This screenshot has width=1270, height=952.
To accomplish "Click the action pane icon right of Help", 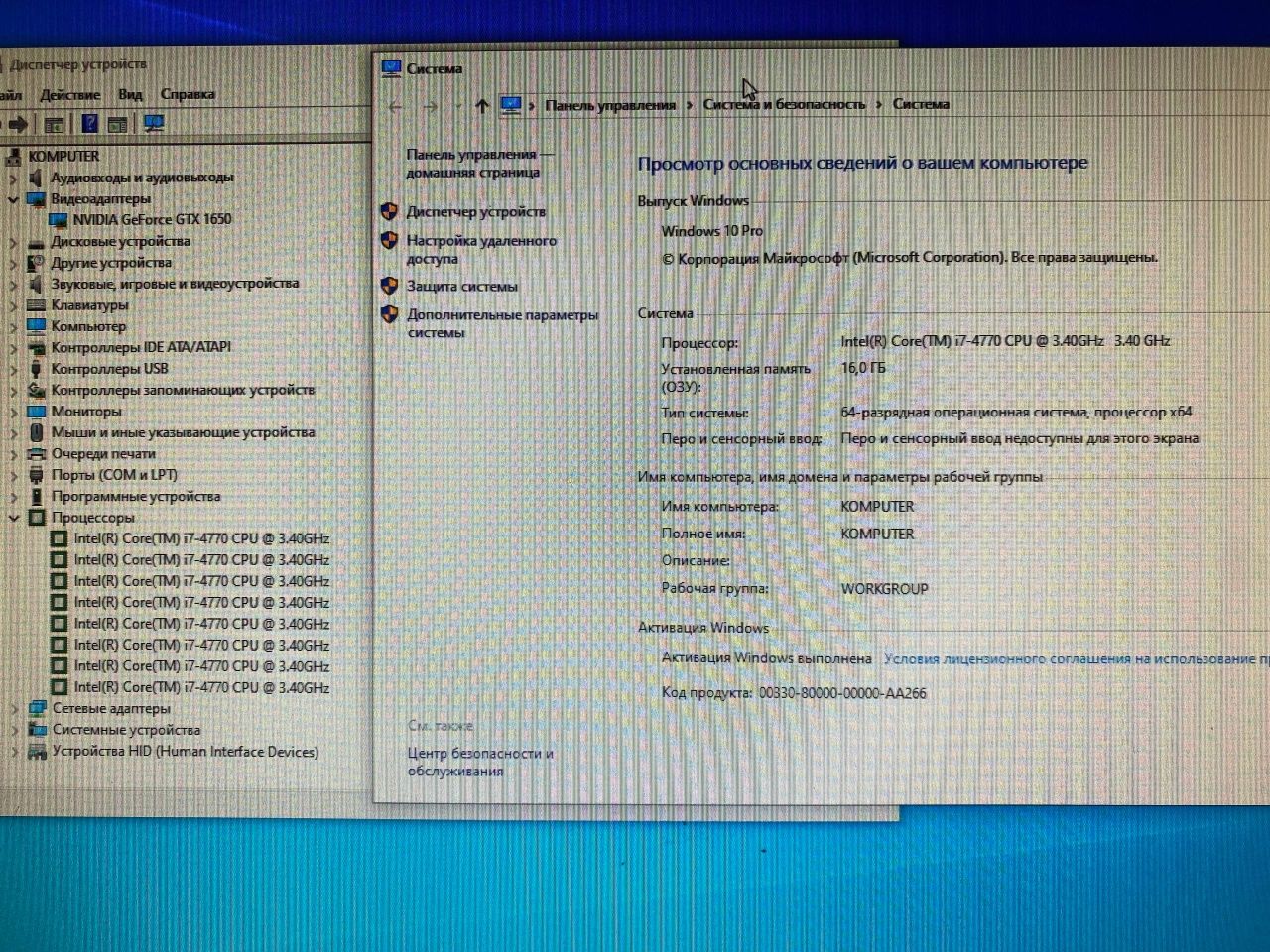I will click(118, 124).
